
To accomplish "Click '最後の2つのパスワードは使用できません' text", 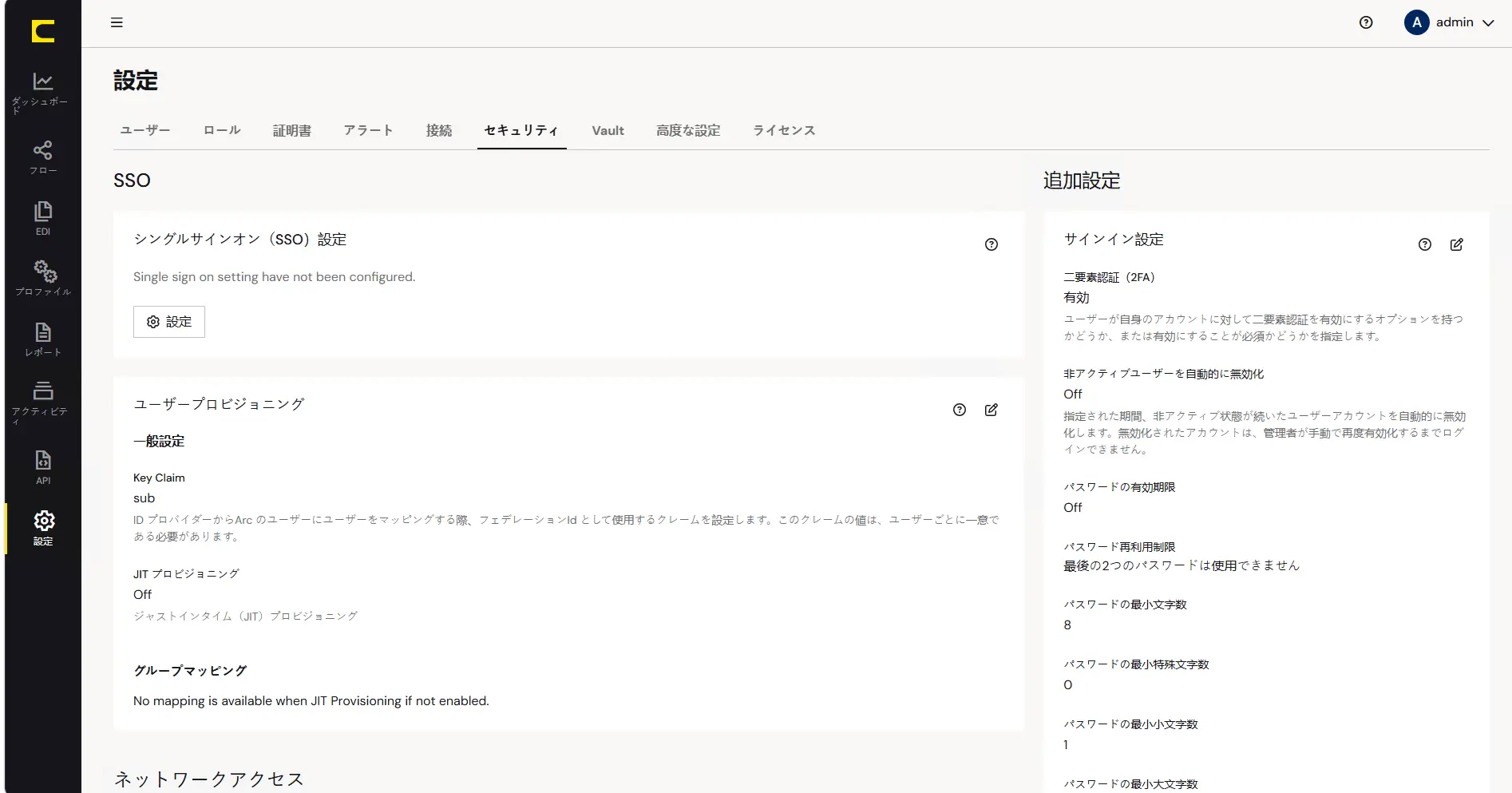I will [x=1181, y=565].
